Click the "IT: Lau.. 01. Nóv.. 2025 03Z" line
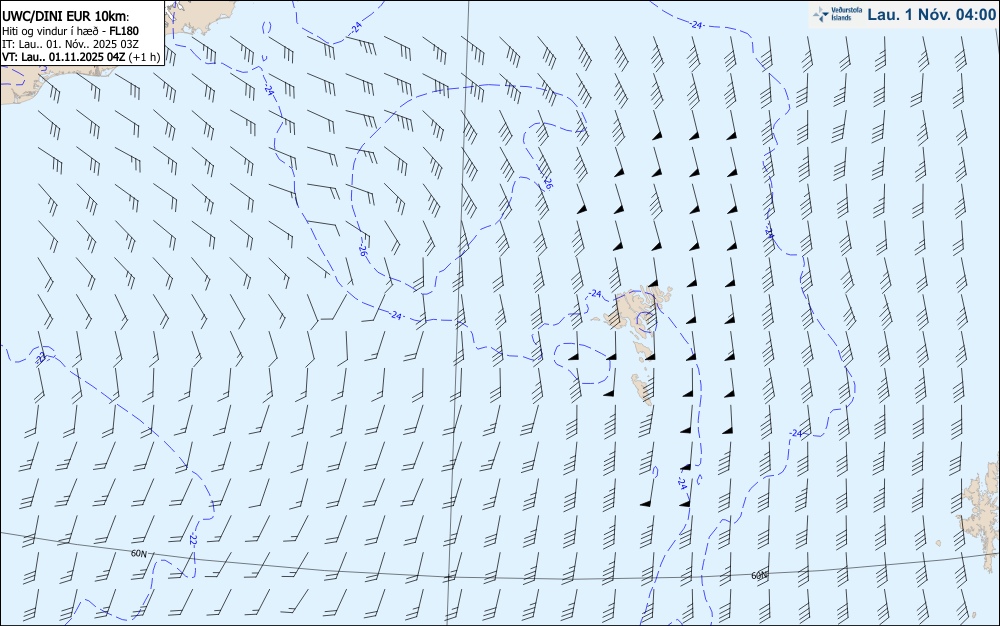 (70, 44)
